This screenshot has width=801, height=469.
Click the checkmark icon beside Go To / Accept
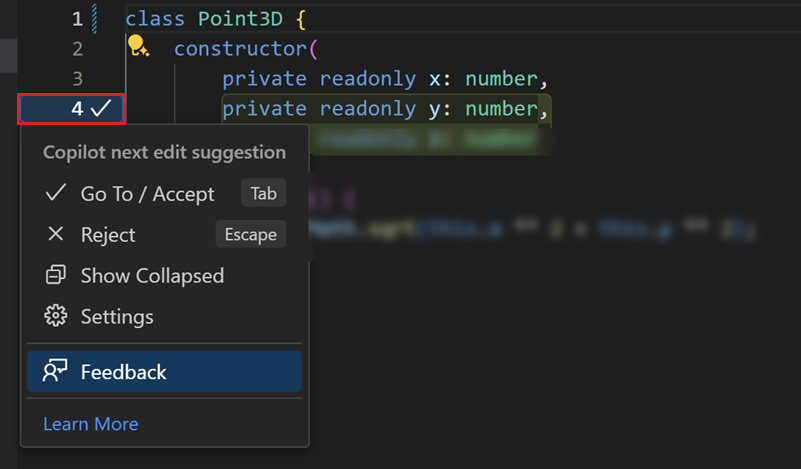56,194
